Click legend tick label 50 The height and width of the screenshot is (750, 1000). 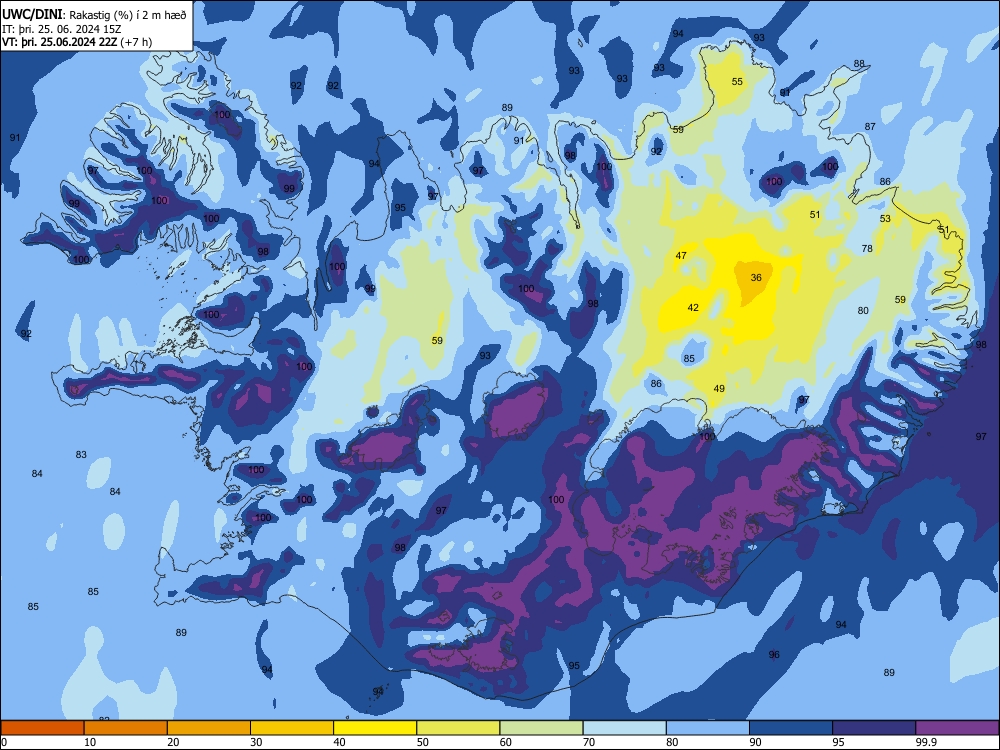[423, 742]
